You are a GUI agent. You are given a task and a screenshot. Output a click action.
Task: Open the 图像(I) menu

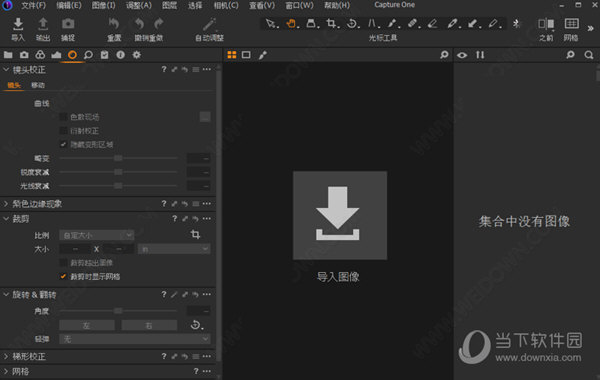[x=104, y=5]
